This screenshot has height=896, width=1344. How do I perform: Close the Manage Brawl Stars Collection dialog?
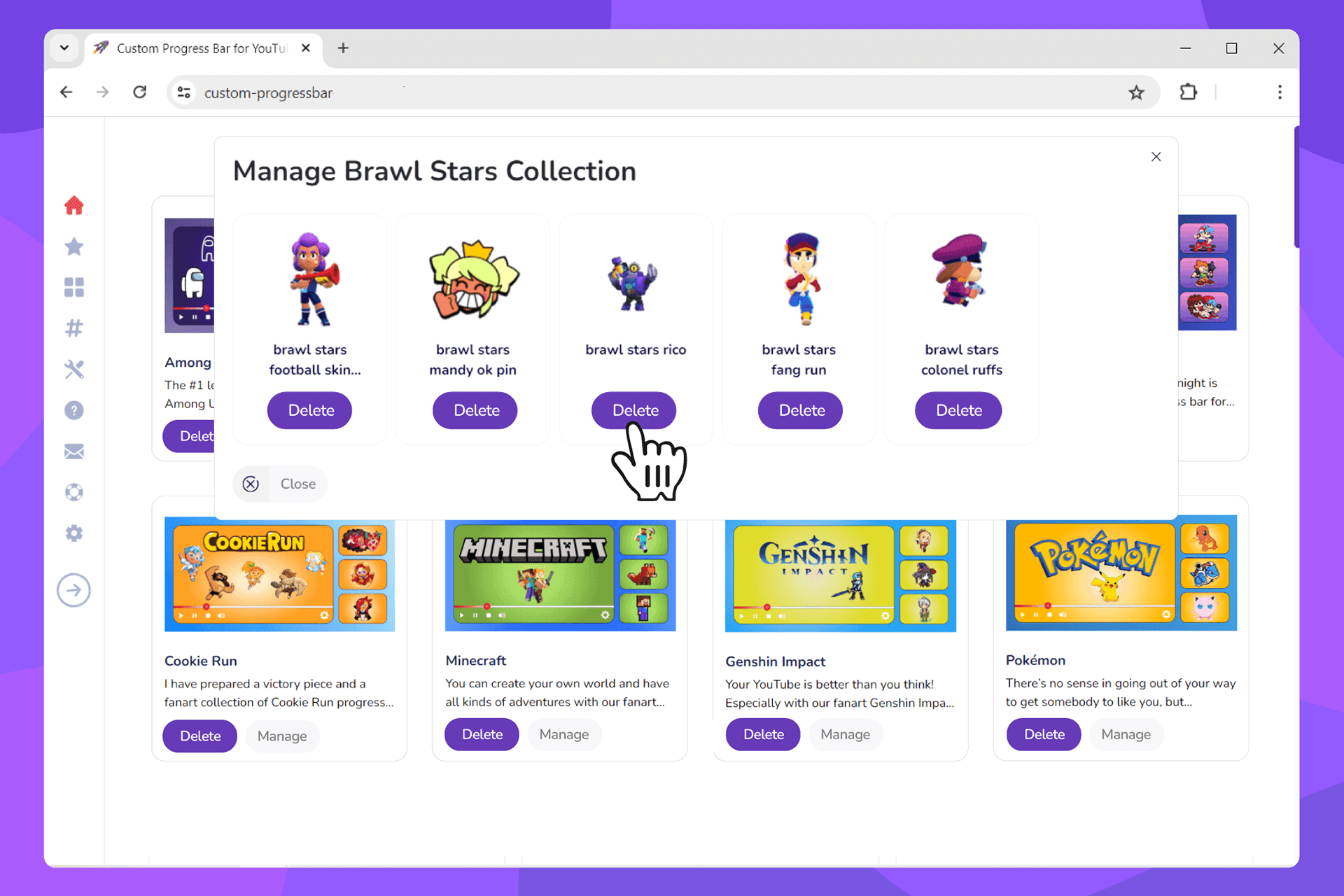1156,157
